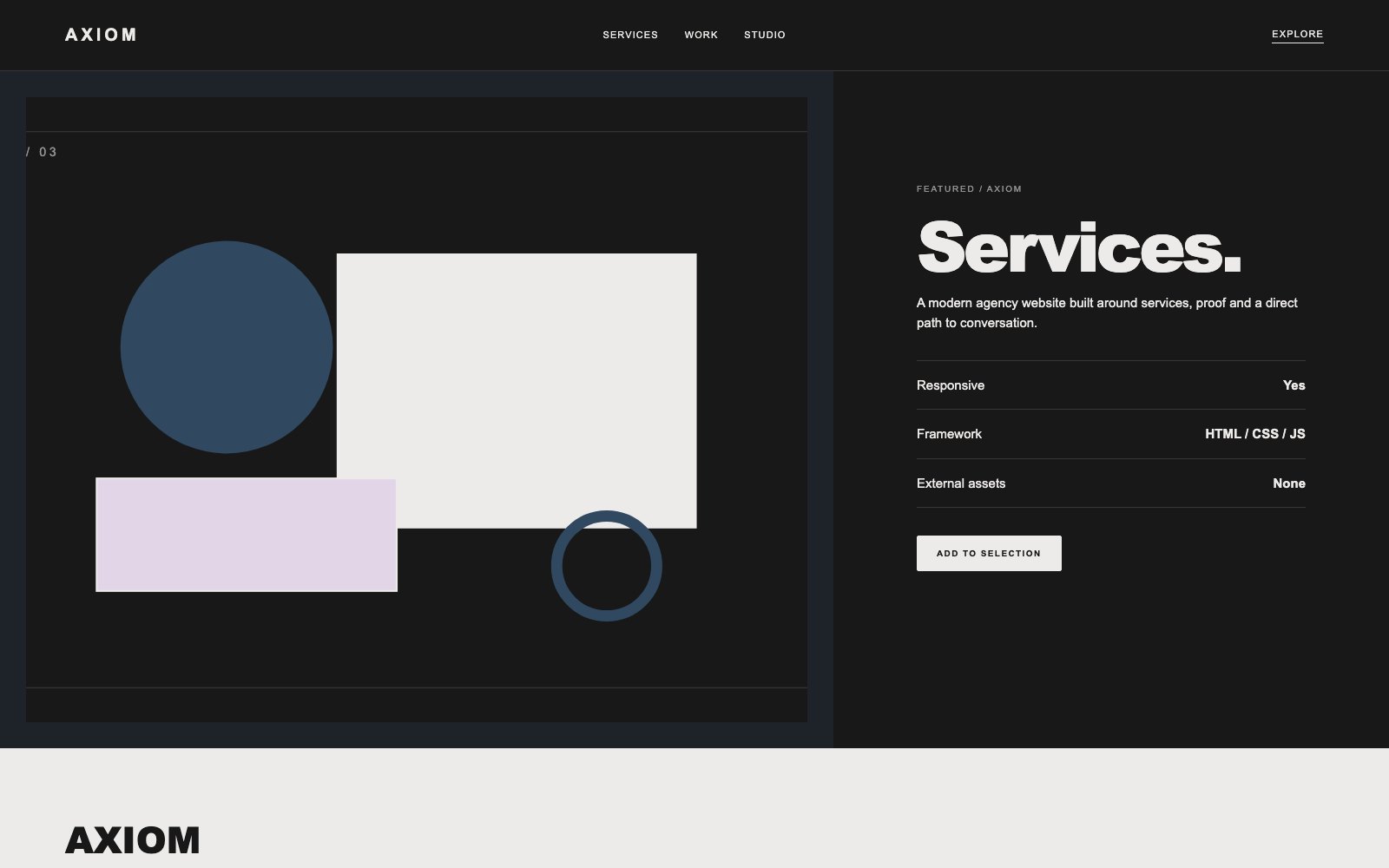Open the Services nav link
Screen dimensions: 1389x868
coord(630,35)
